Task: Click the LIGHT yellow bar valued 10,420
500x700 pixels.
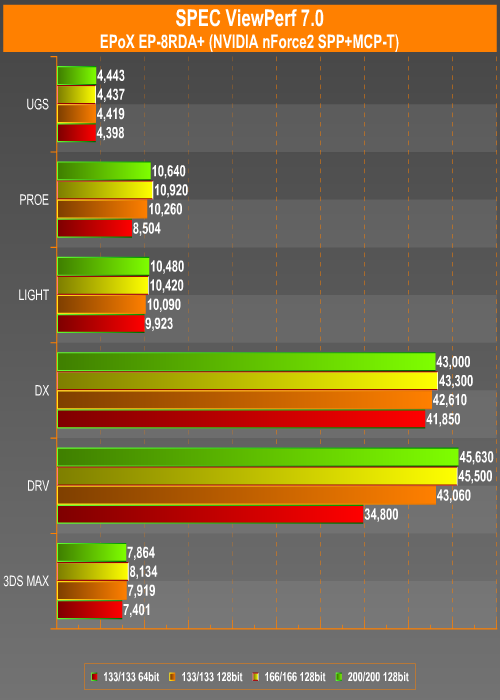Action: (x=103, y=286)
